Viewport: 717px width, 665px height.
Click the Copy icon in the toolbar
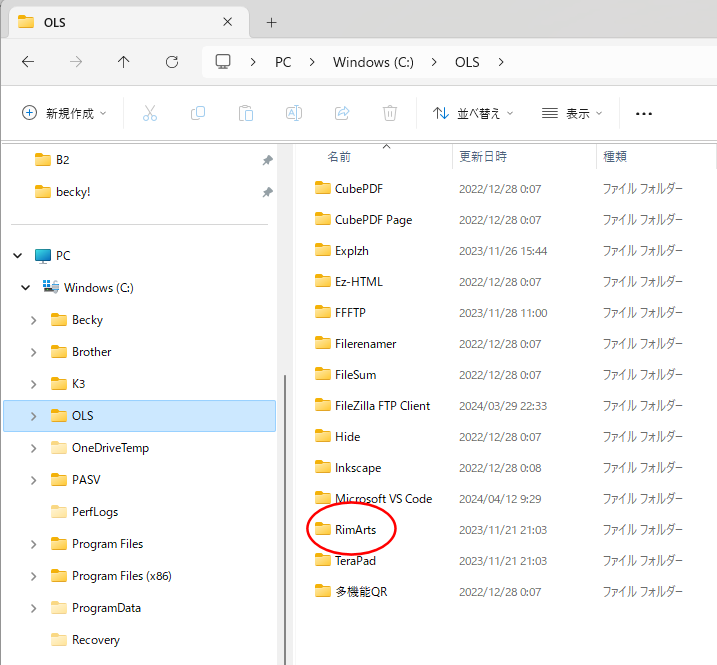198,113
